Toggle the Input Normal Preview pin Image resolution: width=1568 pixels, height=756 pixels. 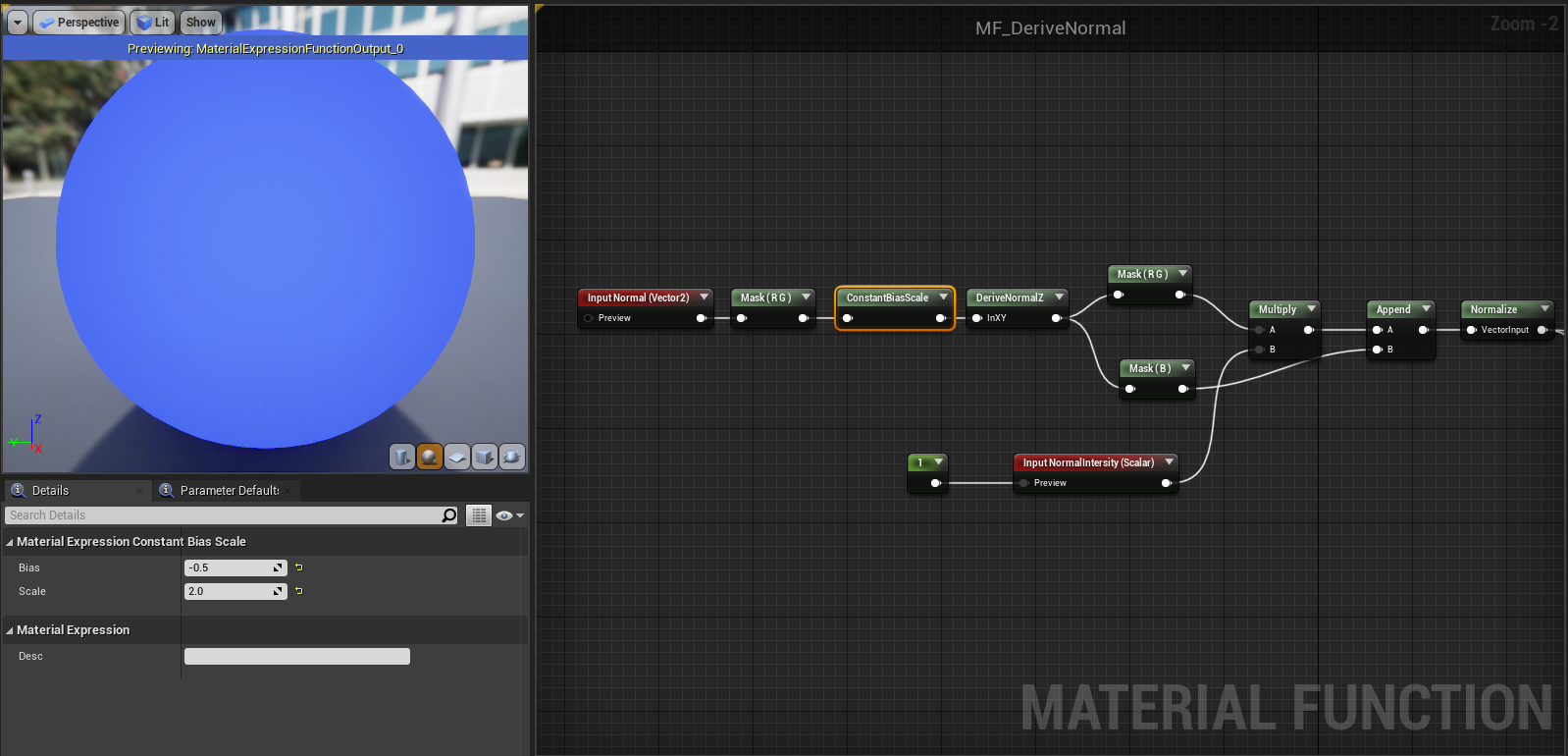pyautogui.click(x=589, y=318)
